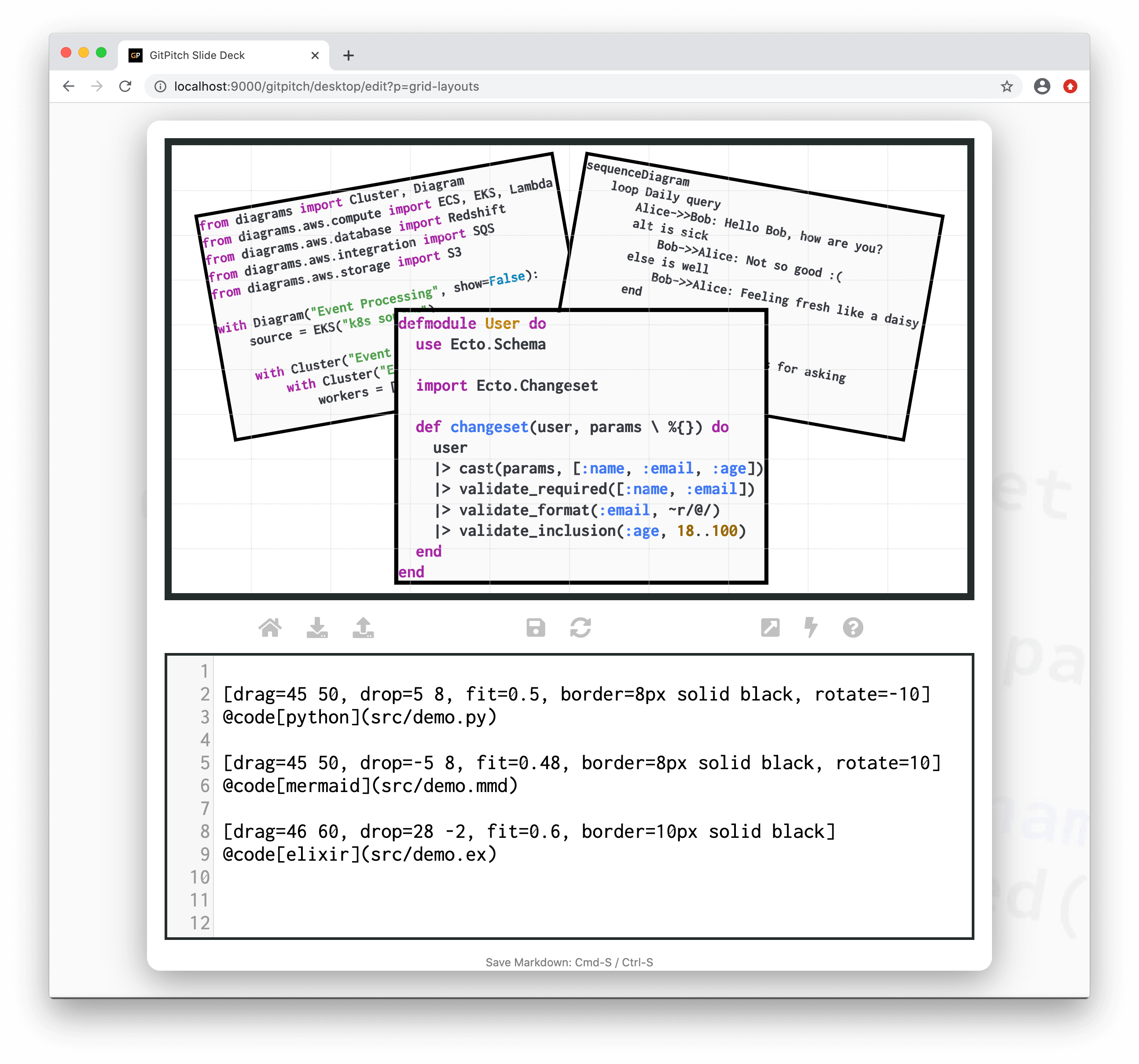The image size is (1139, 1064).
Task: Go back with browser back arrow
Action: [69, 87]
